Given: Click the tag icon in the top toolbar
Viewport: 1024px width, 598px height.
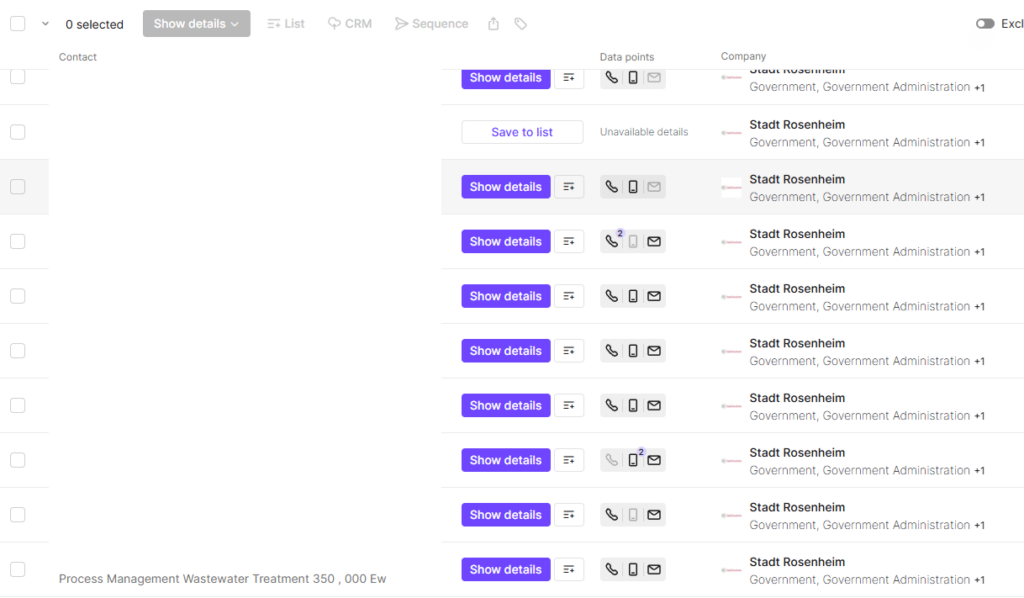Looking at the screenshot, I should click(x=521, y=24).
